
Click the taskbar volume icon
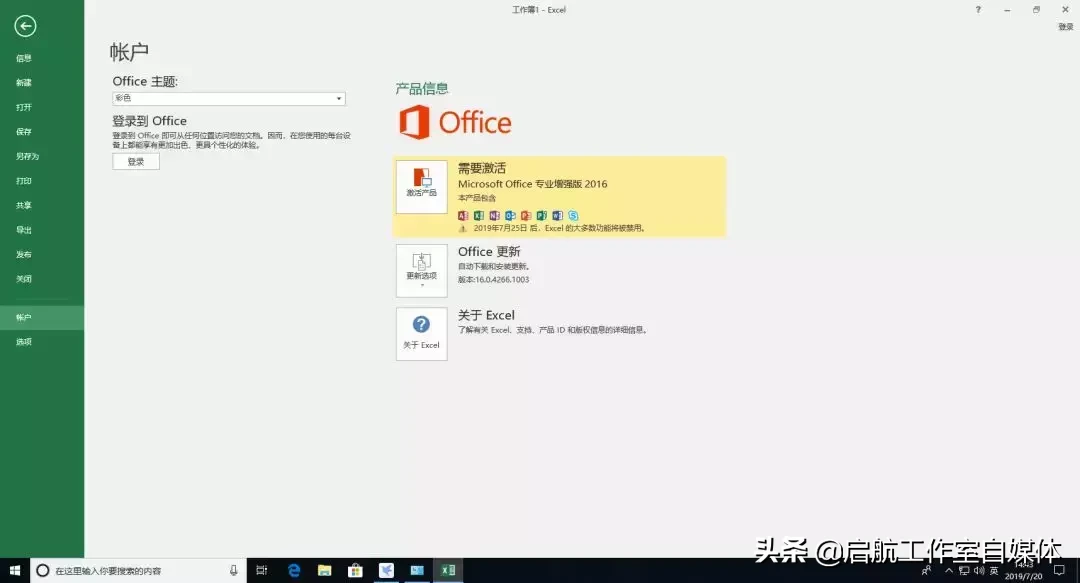point(979,571)
